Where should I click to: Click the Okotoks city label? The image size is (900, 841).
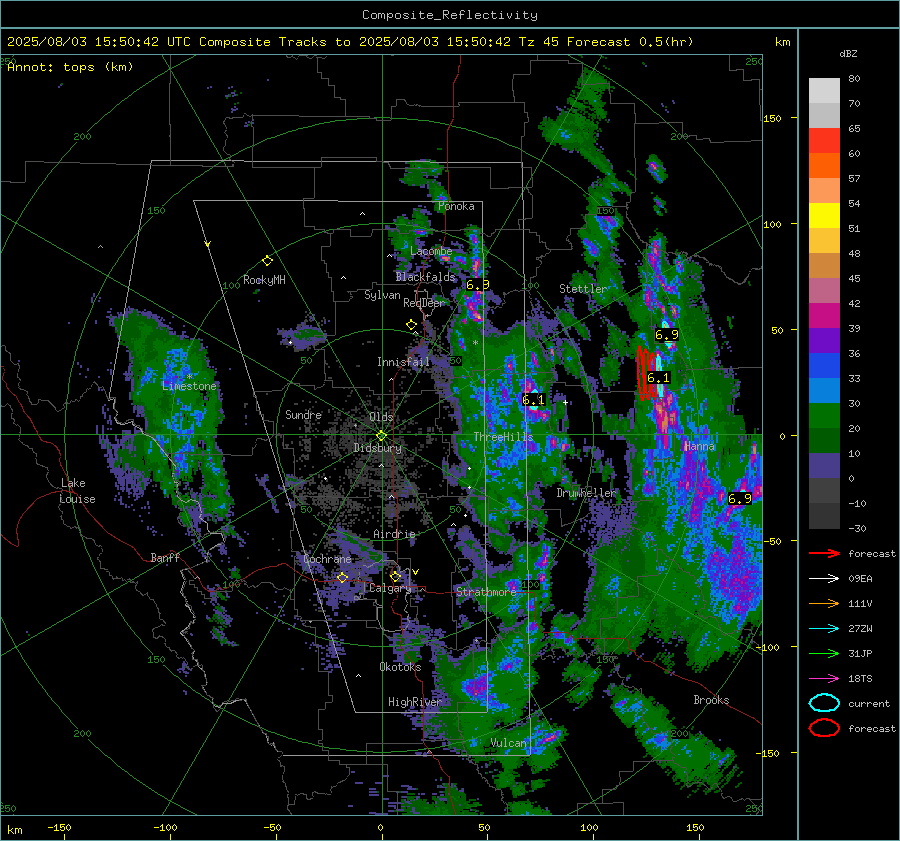coord(400,667)
